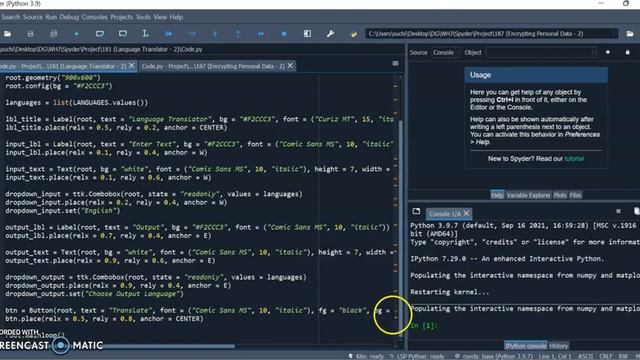Viewport: 640px width, 360px height.
Task: Open the Debug menu
Action: pyautogui.click(x=69, y=17)
